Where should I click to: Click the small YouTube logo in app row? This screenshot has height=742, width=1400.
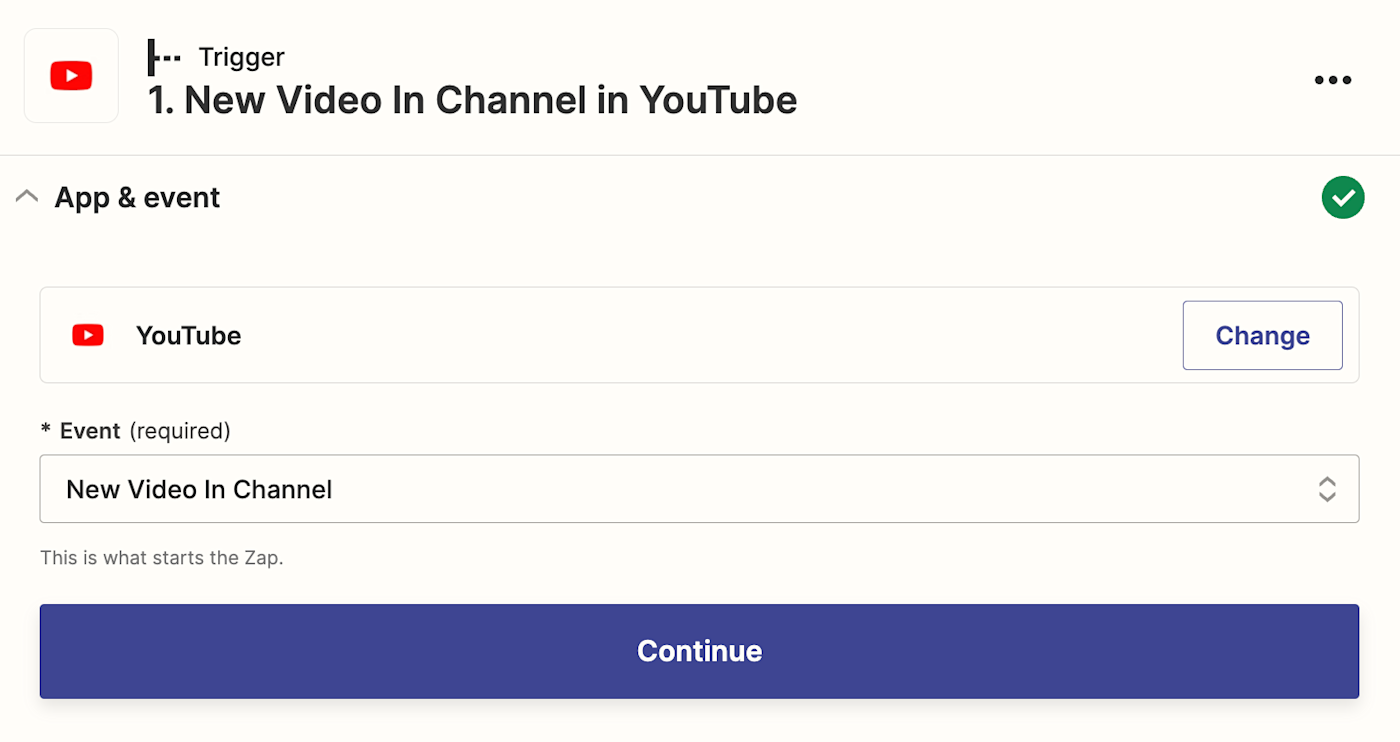point(88,335)
